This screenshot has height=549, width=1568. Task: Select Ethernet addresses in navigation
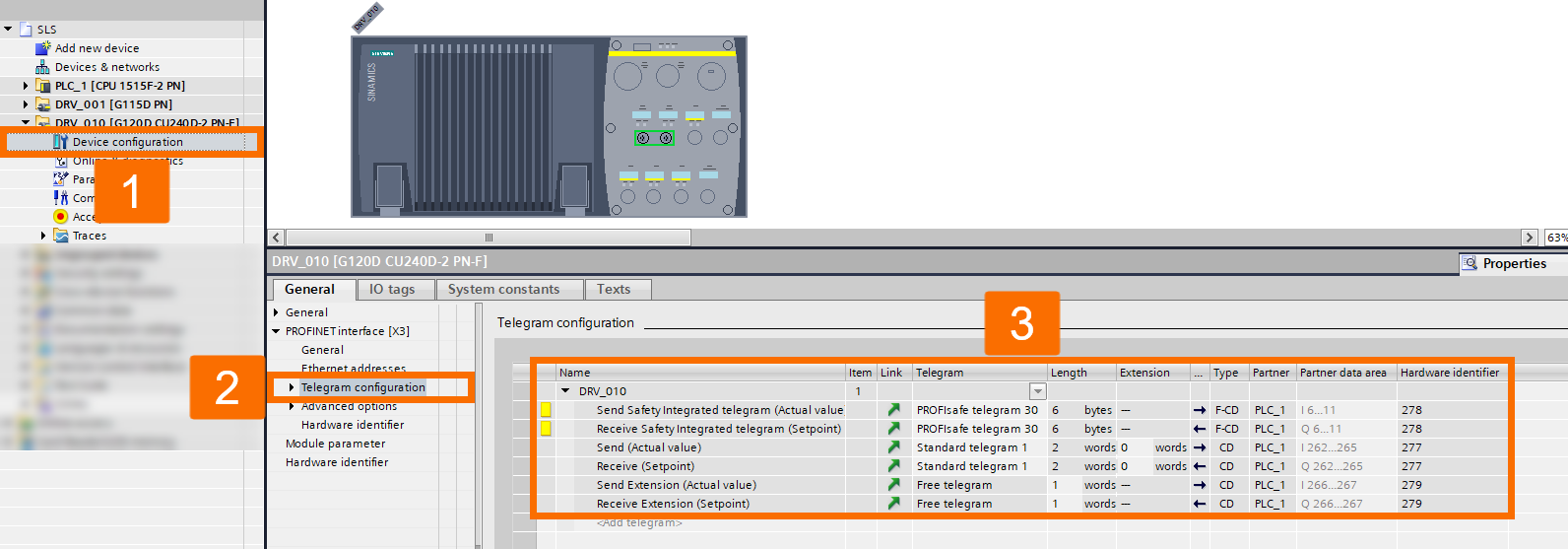point(354,369)
